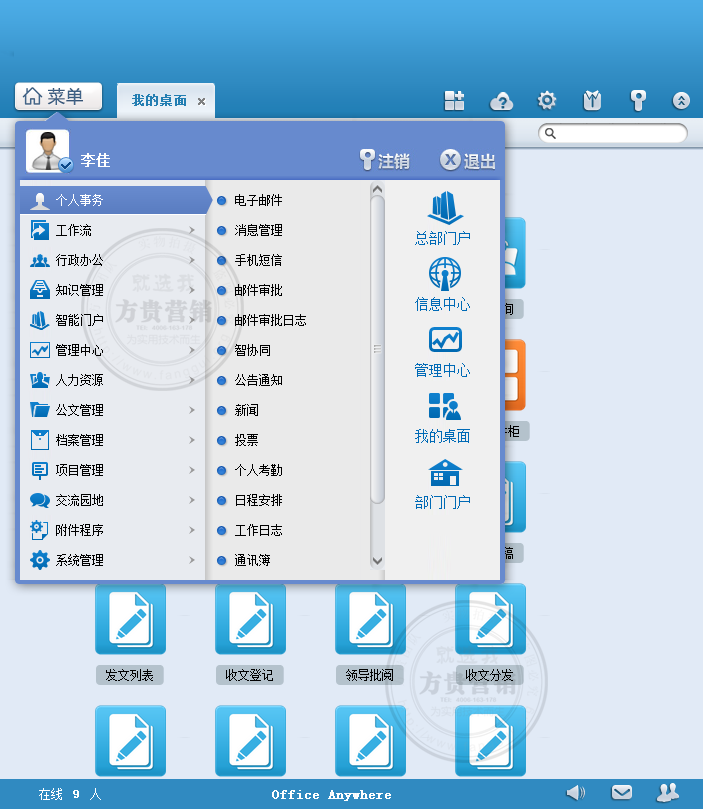
Task: Open 手机短信 link
Action: (x=258, y=260)
